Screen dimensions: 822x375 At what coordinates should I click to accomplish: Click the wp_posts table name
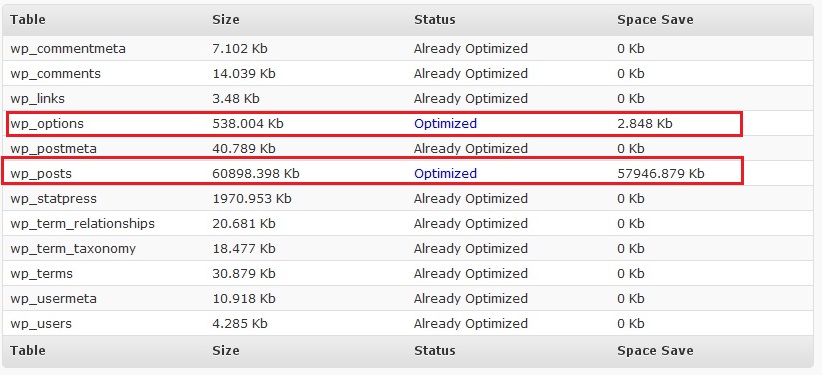click(40, 174)
